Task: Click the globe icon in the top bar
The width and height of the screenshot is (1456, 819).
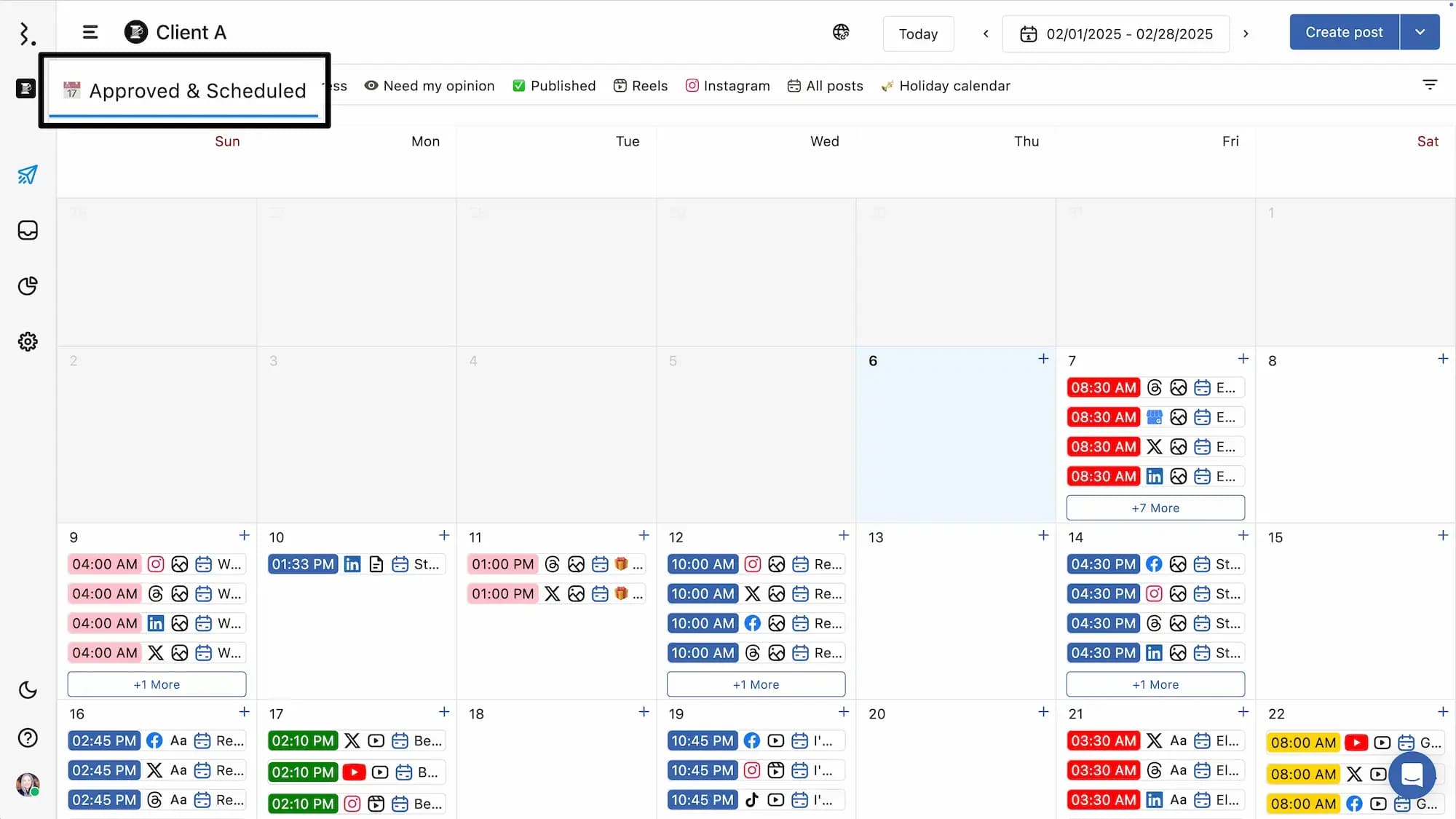Action: click(841, 32)
